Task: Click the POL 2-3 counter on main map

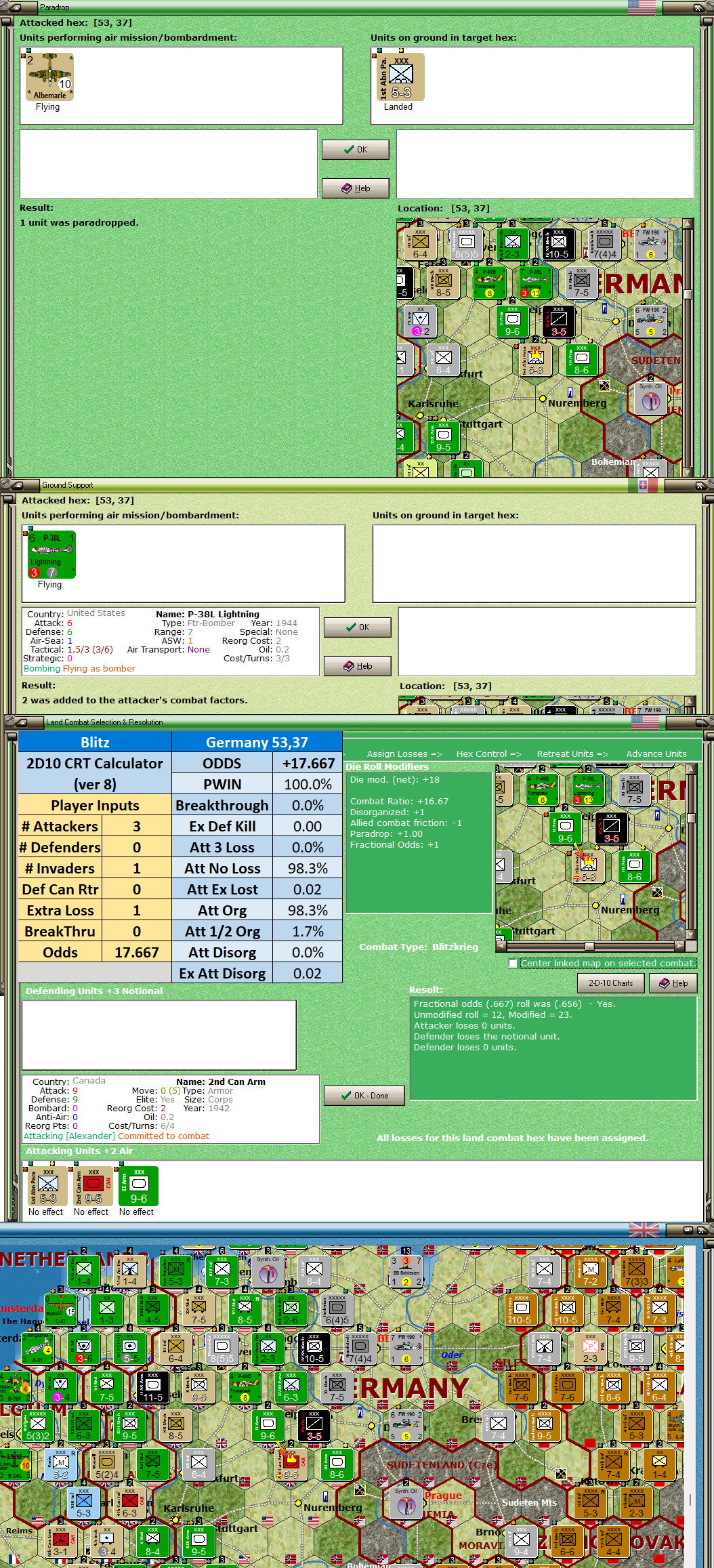Action: click(x=591, y=1349)
